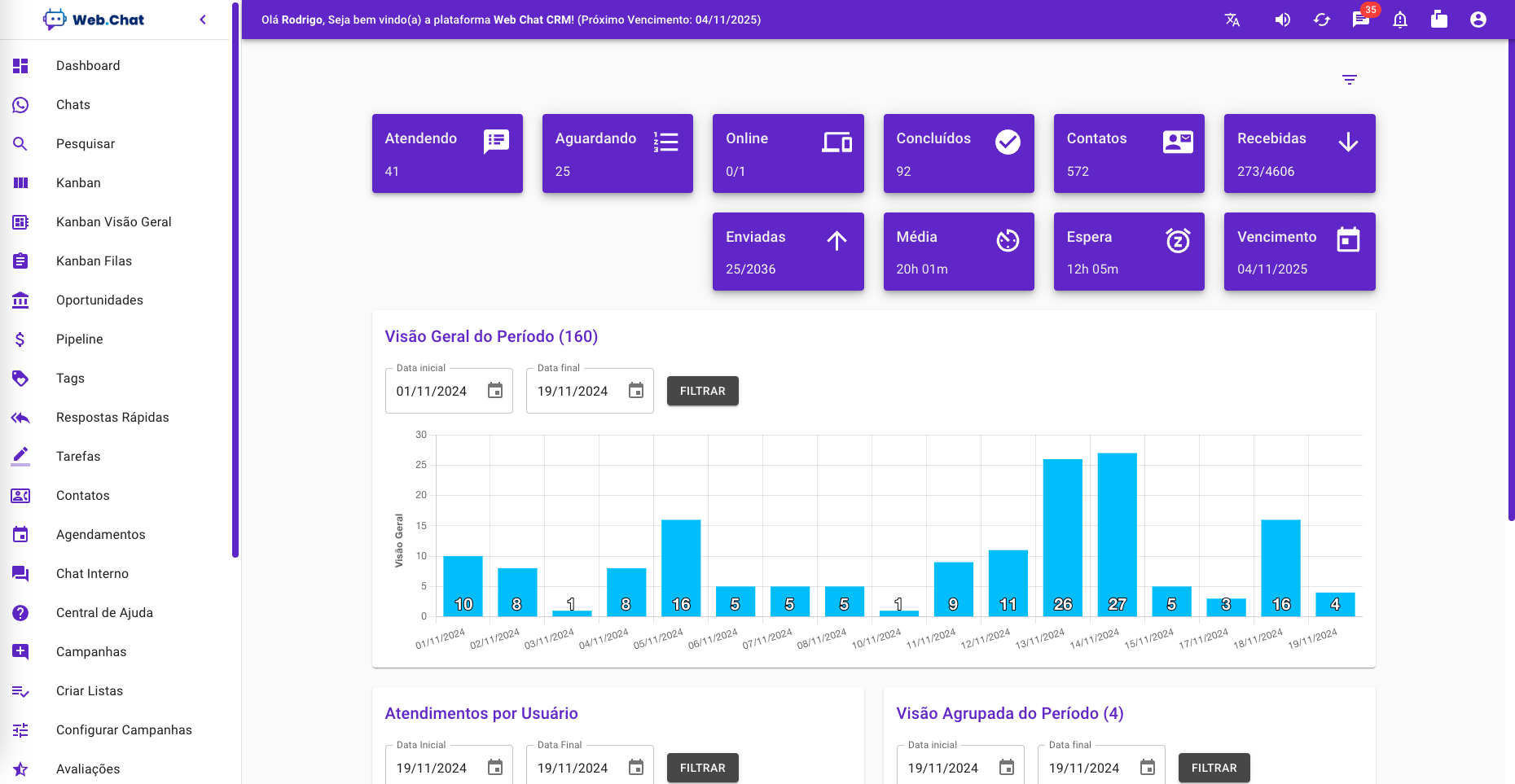Viewport: 1515px width, 784px height.
Task: Open calendar for Data inicial in Visão Agrupada
Action: pyautogui.click(x=1007, y=767)
